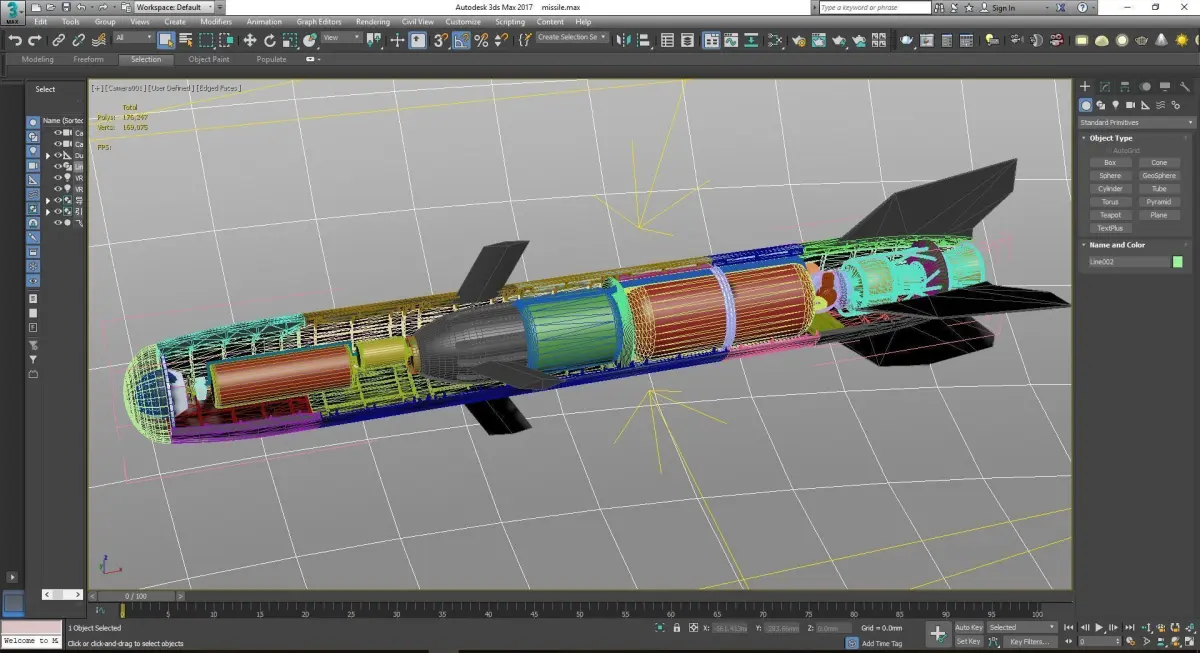Image resolution: width=1200 pixels, height=653 pixels.
Task: Open the Graph Editors menu
Action: 320,21
